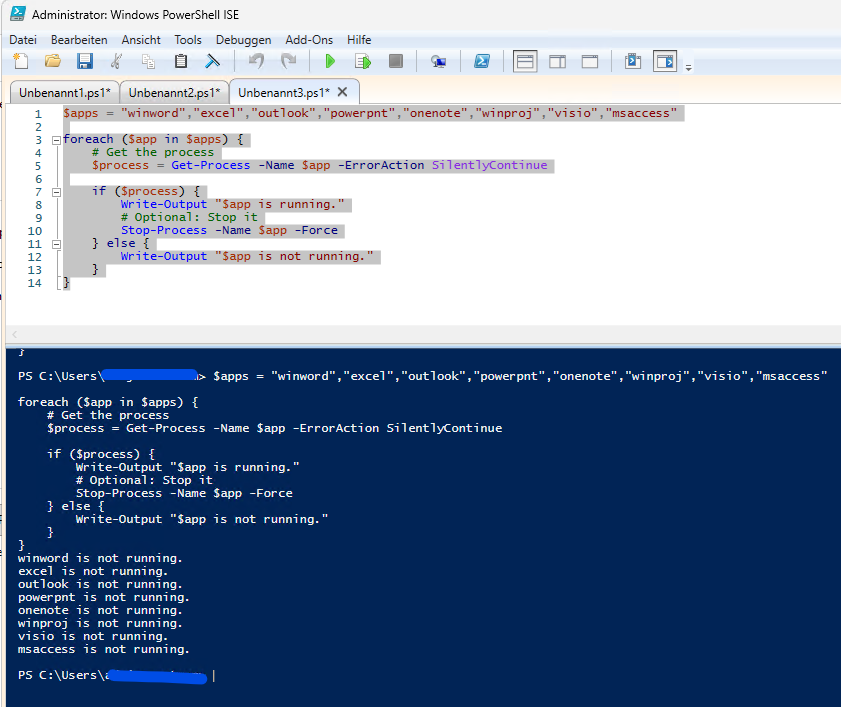
Task: Maximize script pane layout icon
Action: point(590,62)
